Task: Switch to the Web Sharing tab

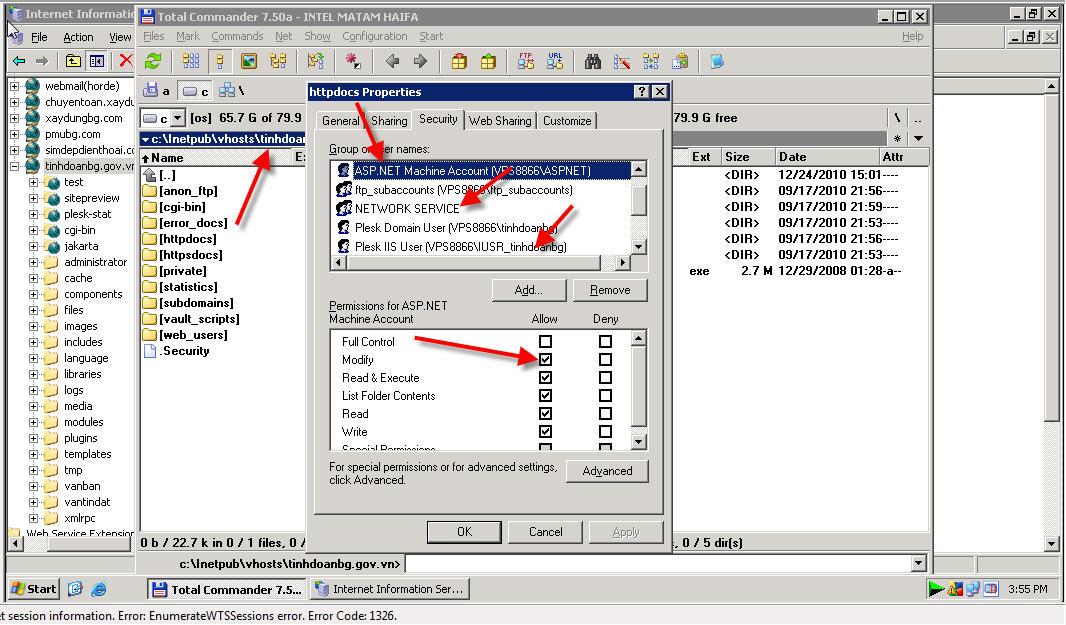Action: (500, 120)
